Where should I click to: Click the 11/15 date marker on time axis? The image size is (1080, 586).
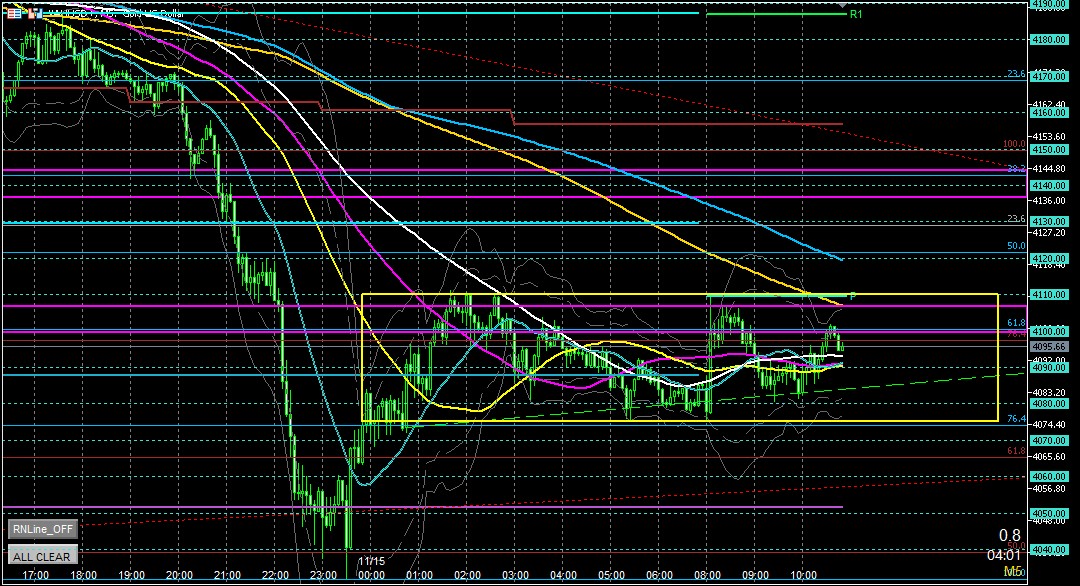372,562
